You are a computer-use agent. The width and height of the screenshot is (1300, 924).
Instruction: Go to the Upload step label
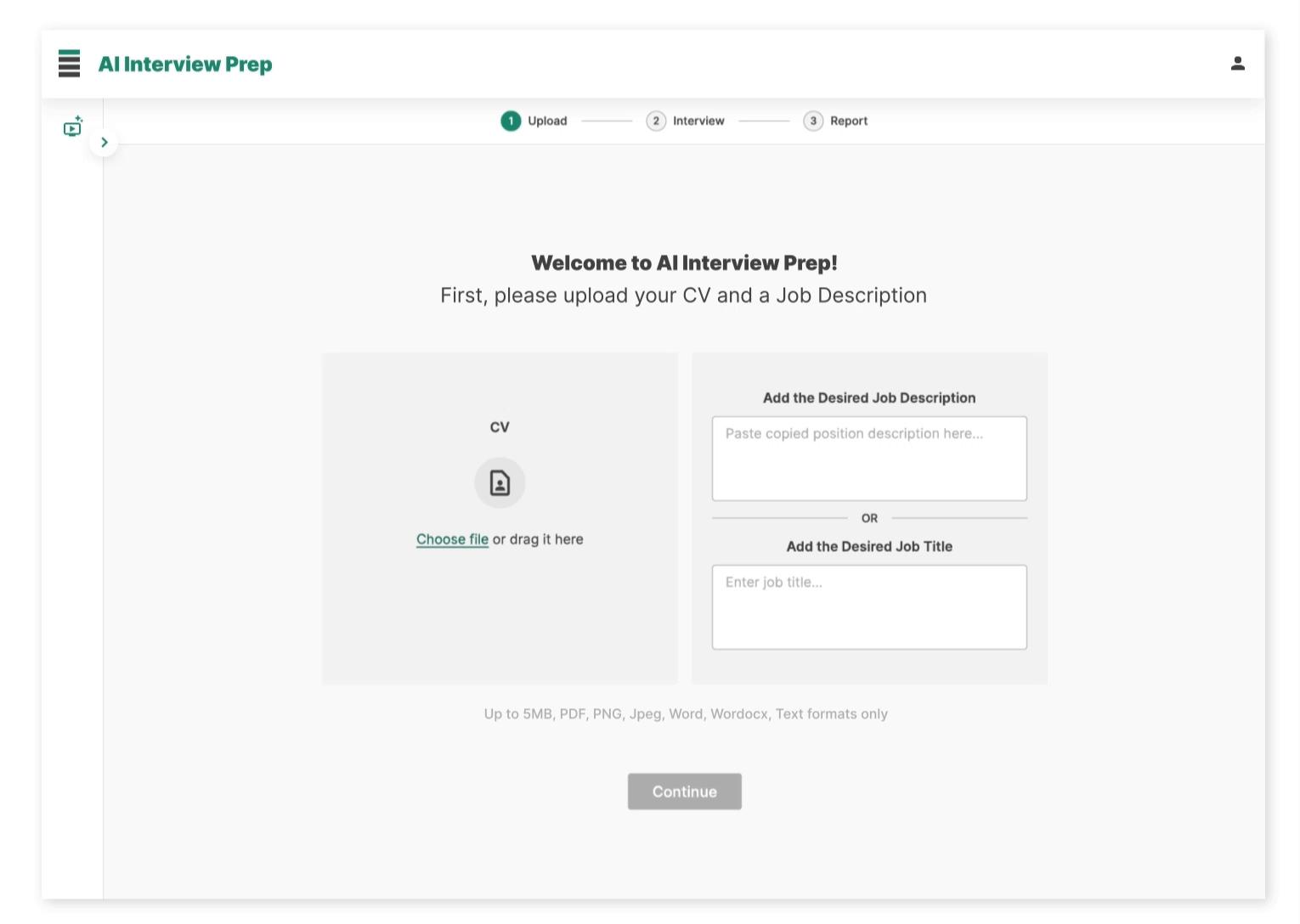click(x=547, y=121)
